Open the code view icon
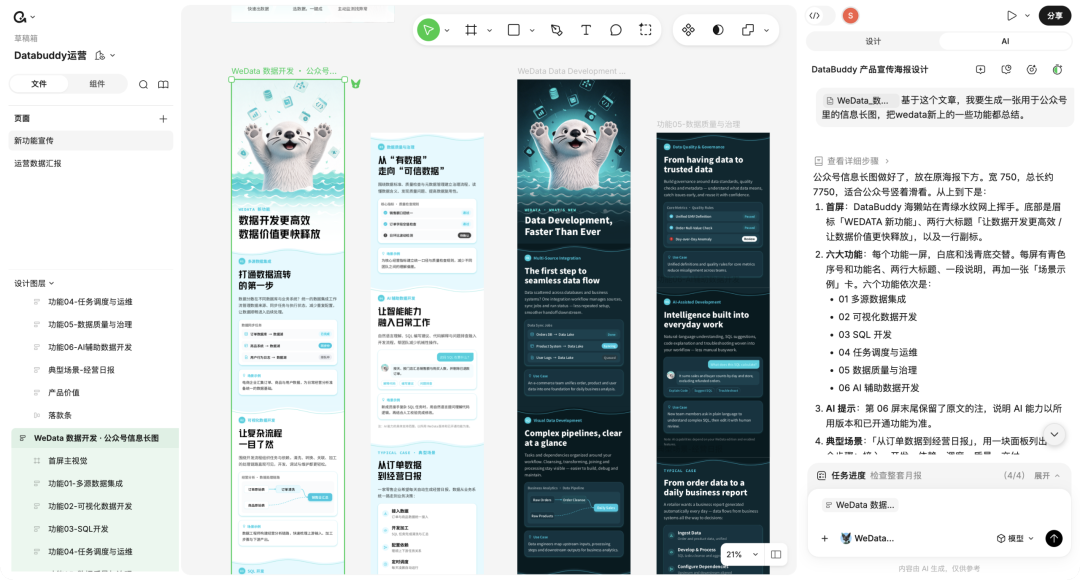1080x580 pixels. coord(815,15)
